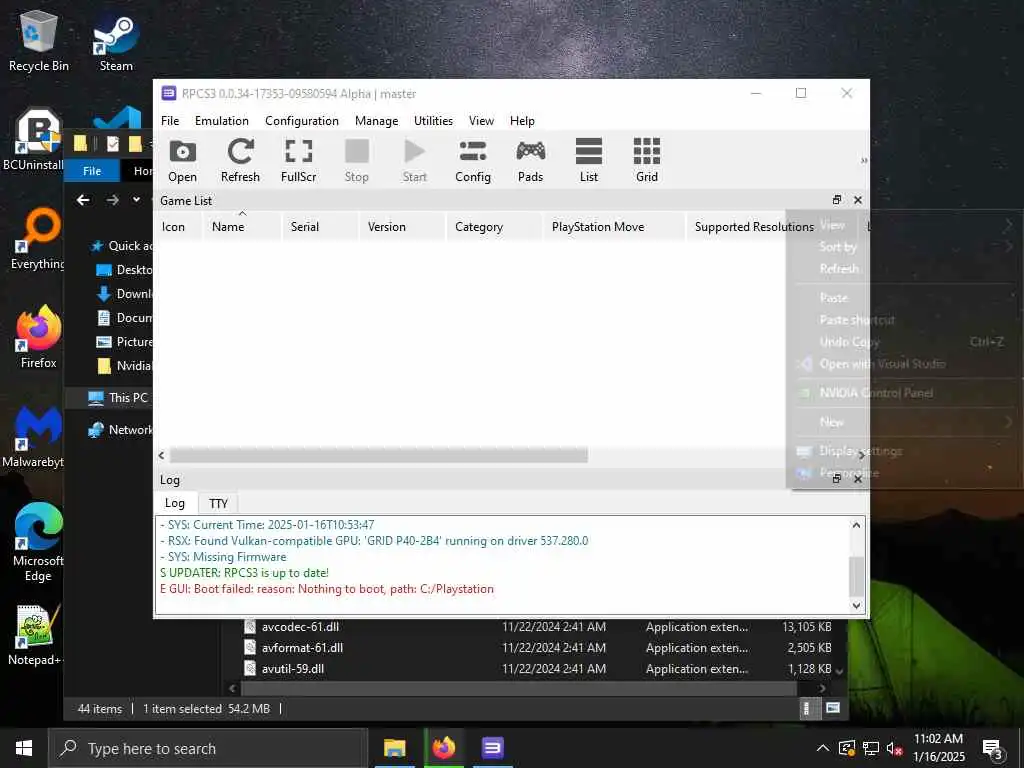
Task: Click the 'RPCS3 is up to date!' log line
Action: click(x=244, y=573)
